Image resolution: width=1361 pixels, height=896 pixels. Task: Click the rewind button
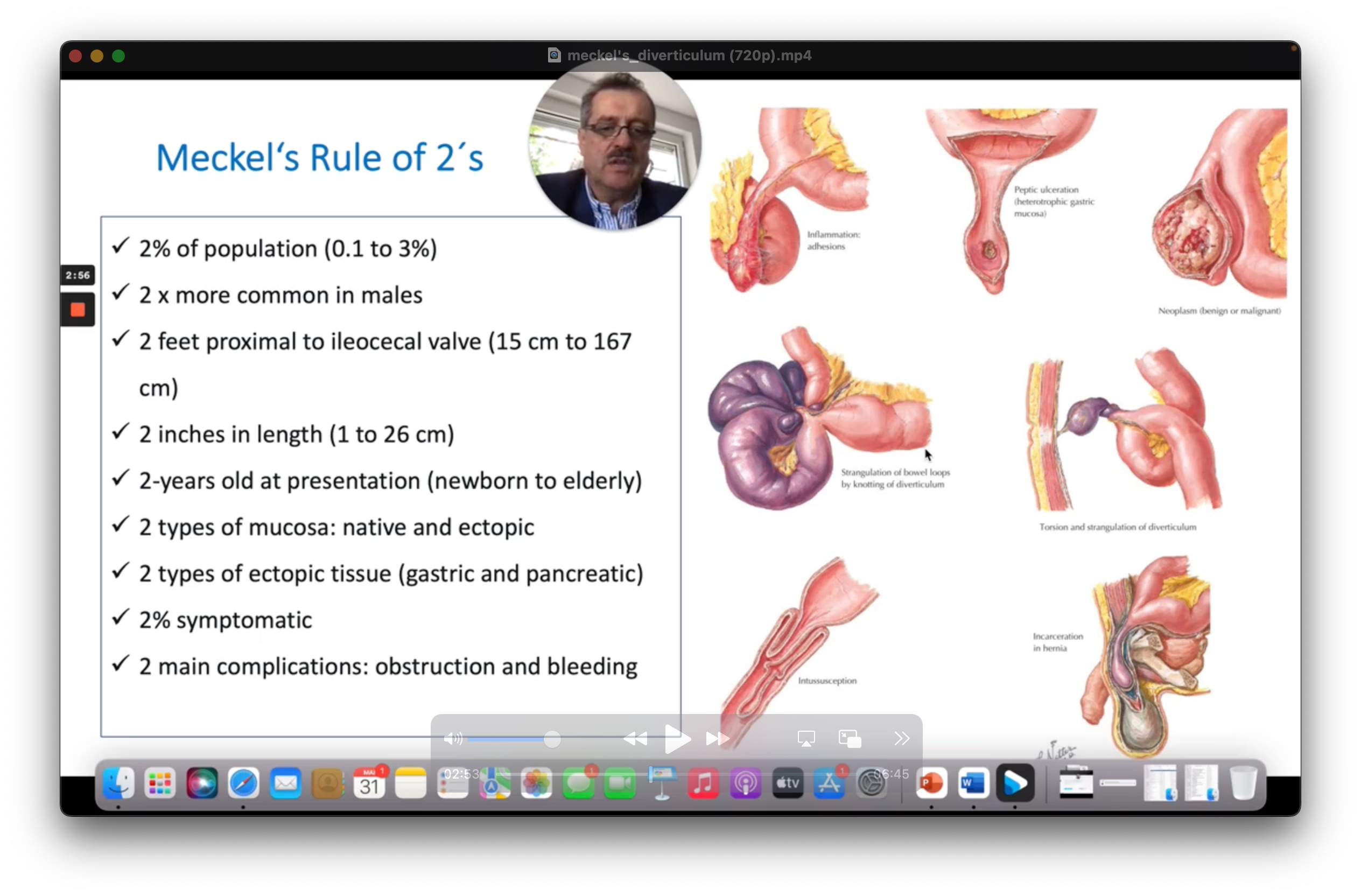(x=635, y=739)
